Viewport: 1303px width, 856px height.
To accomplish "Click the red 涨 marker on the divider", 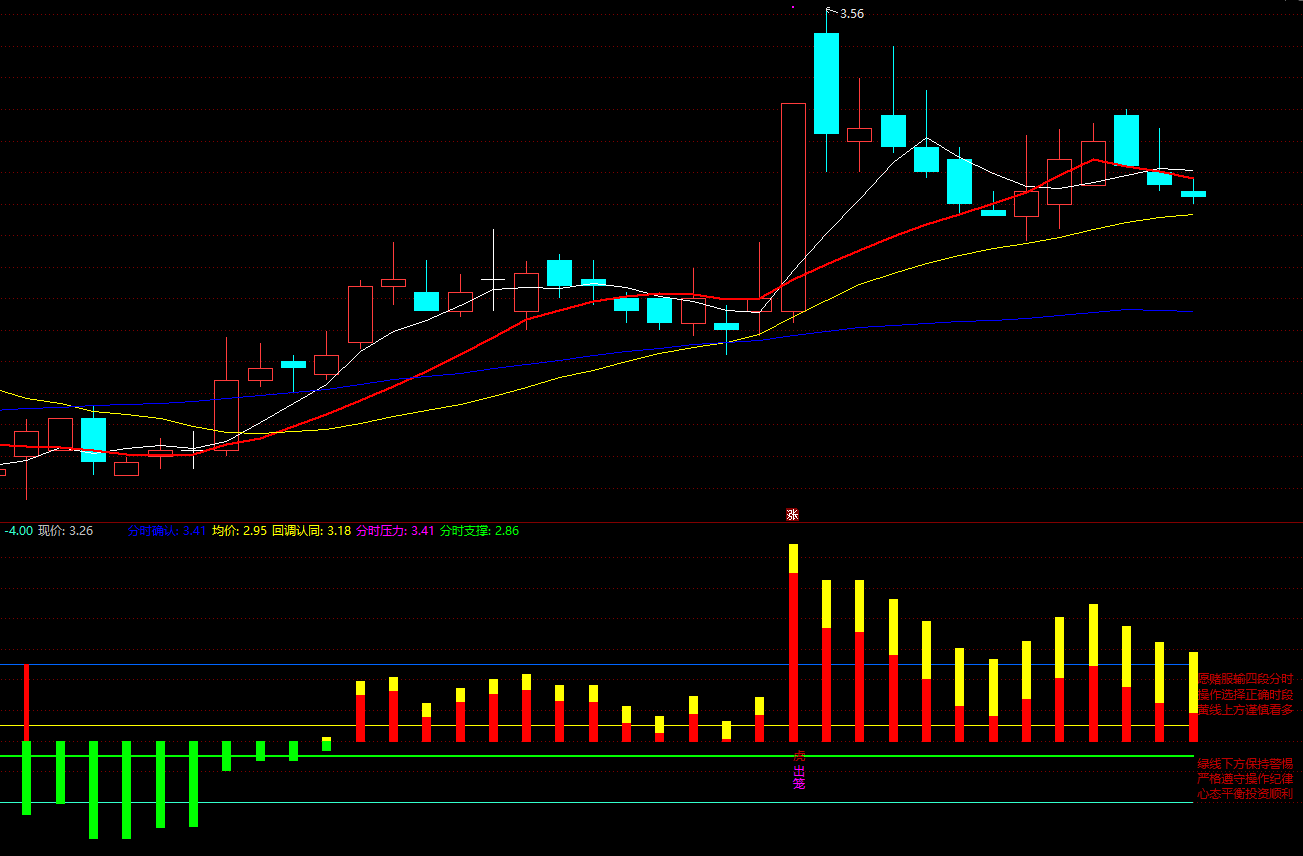I will [792, 515].
